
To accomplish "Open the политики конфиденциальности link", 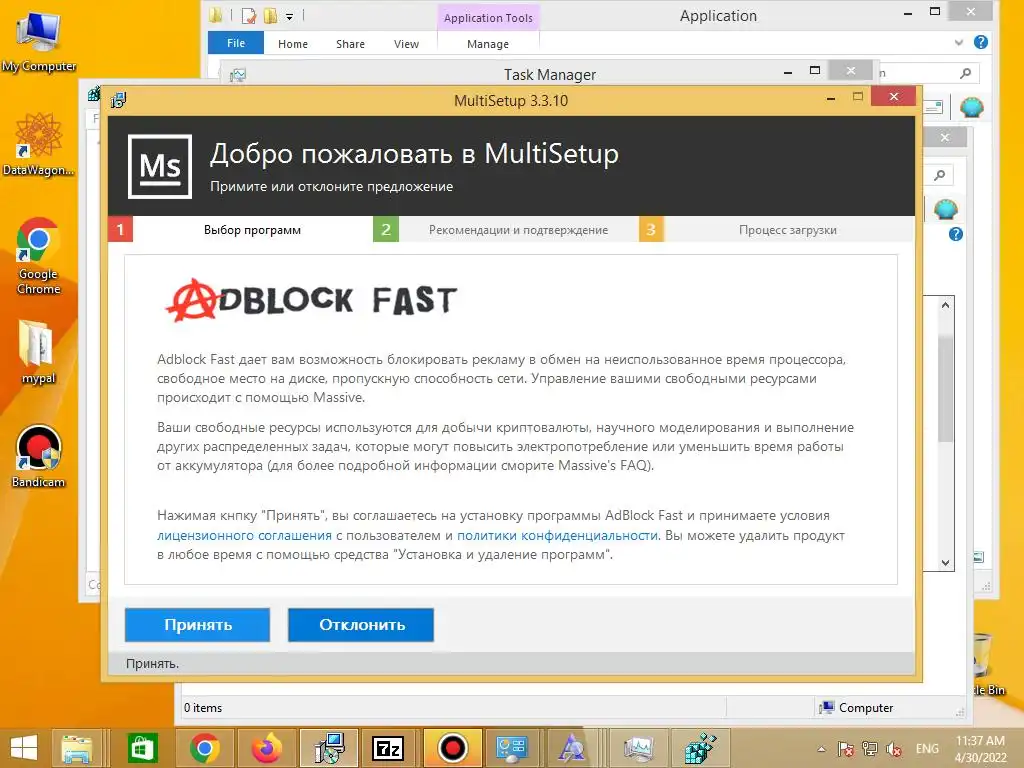I will click(557, 536).
